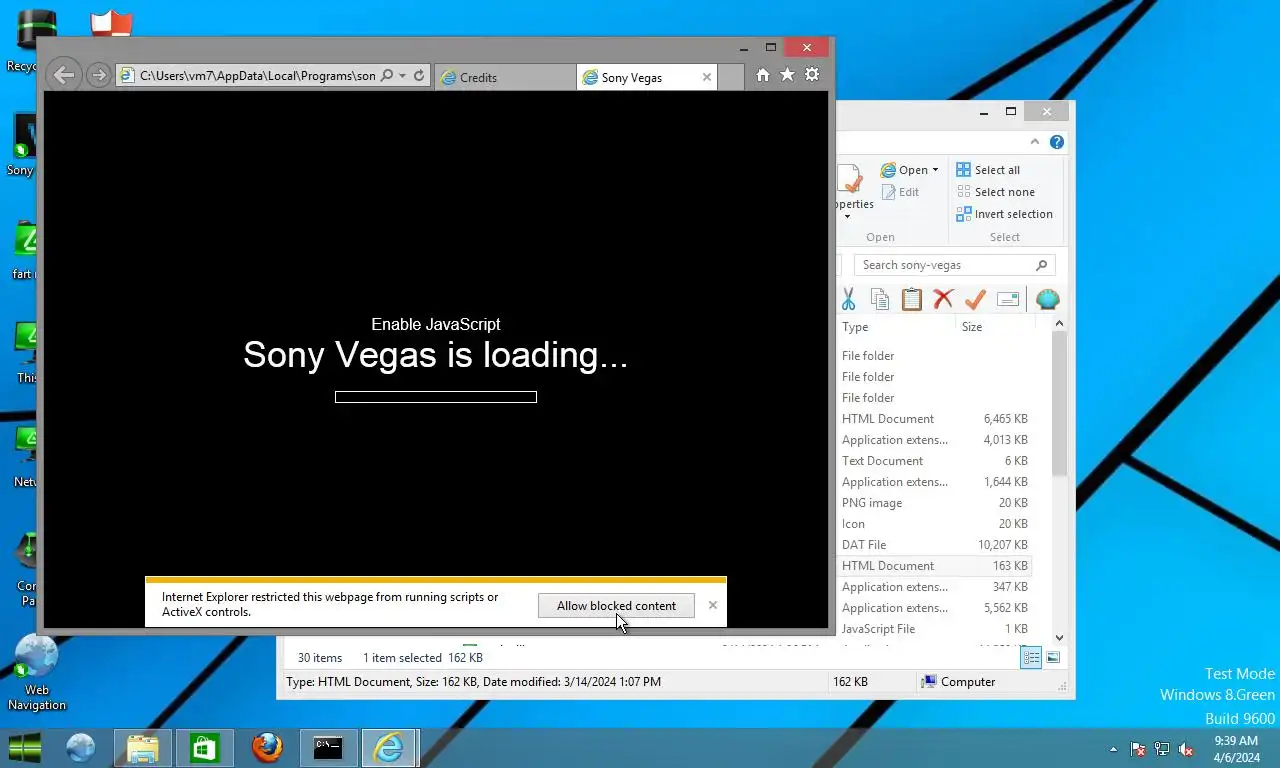Image resolution: width=1280 pixels, height=768 pixels.
Task: Open Windows Store from the taskbar
Action: click(204, 748)
